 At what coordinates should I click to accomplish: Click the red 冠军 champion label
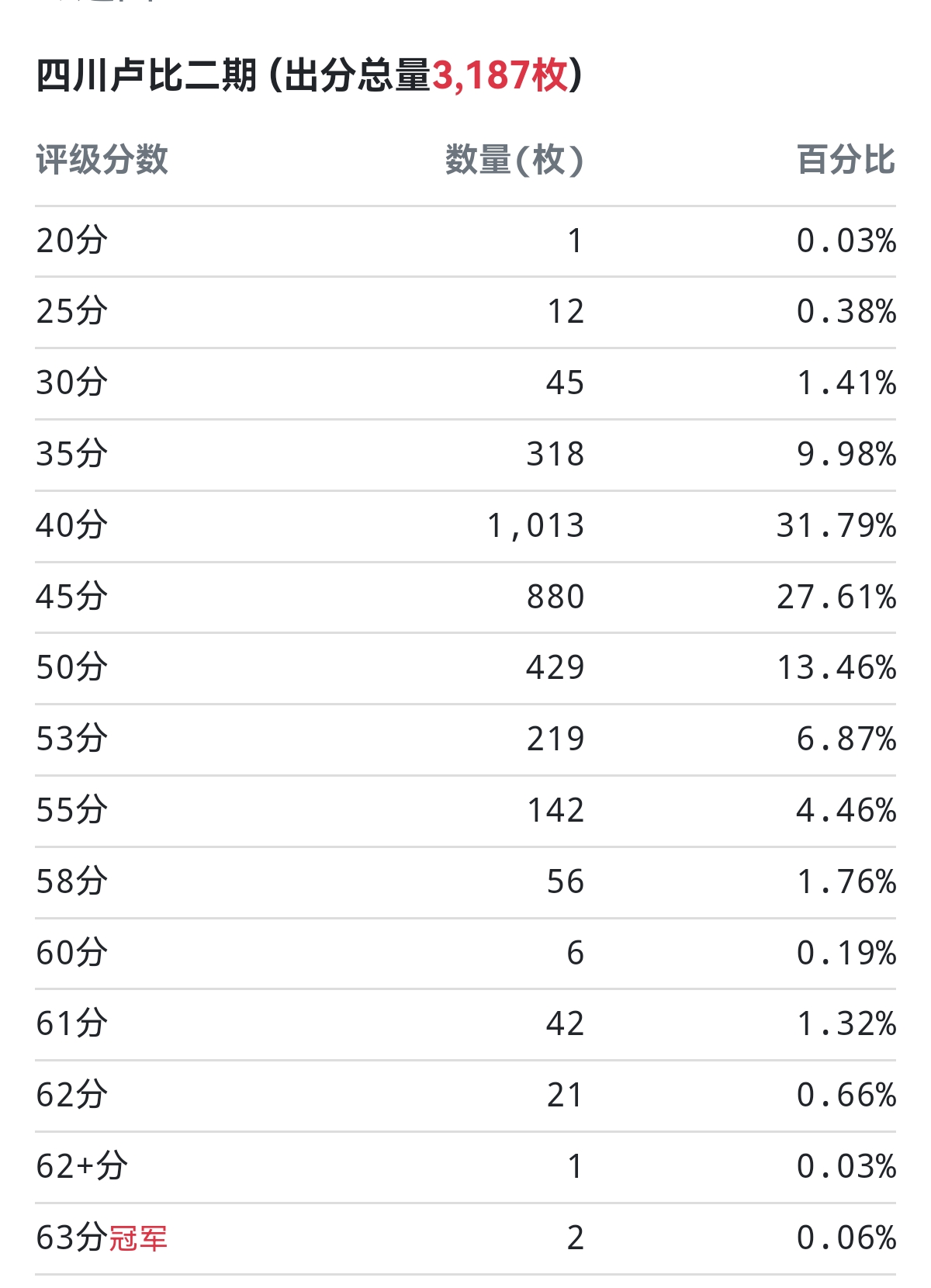coord(138,1238)
